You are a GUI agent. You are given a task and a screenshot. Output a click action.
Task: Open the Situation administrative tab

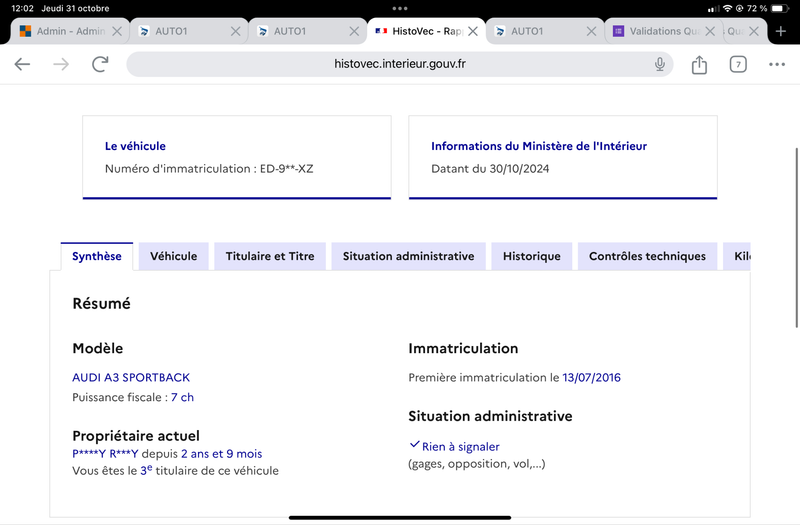pos(408,256)
